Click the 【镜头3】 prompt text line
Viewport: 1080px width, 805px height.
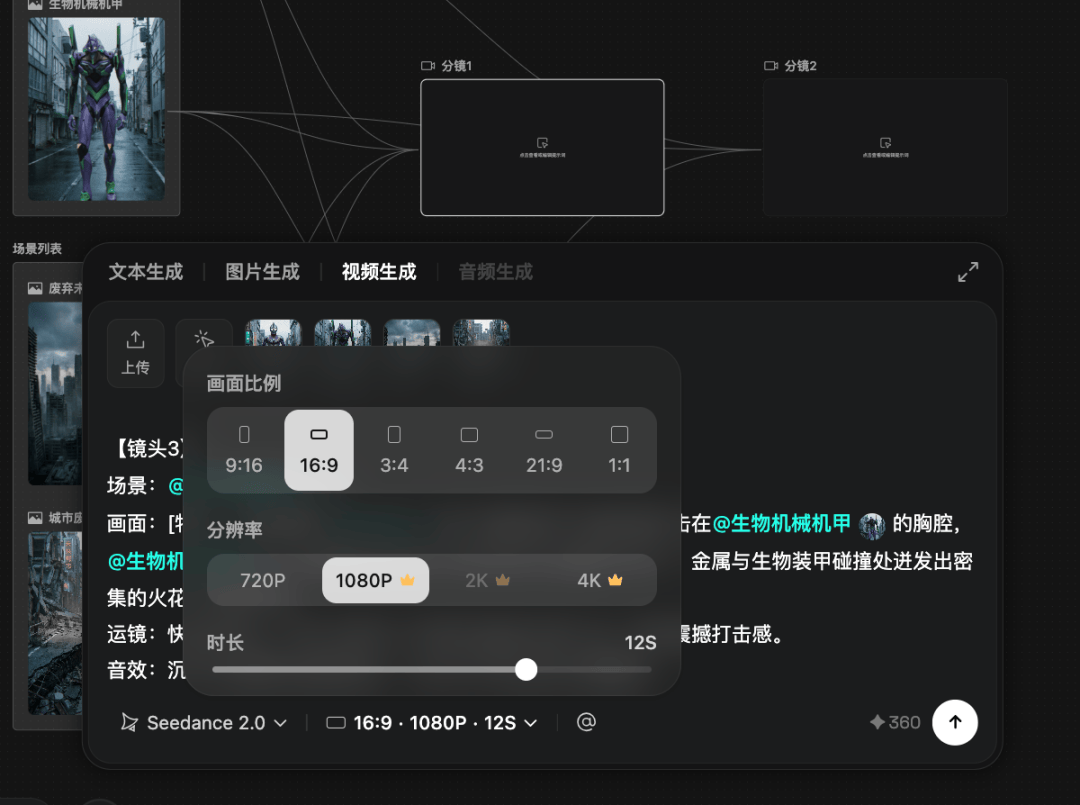click(146, 449)
